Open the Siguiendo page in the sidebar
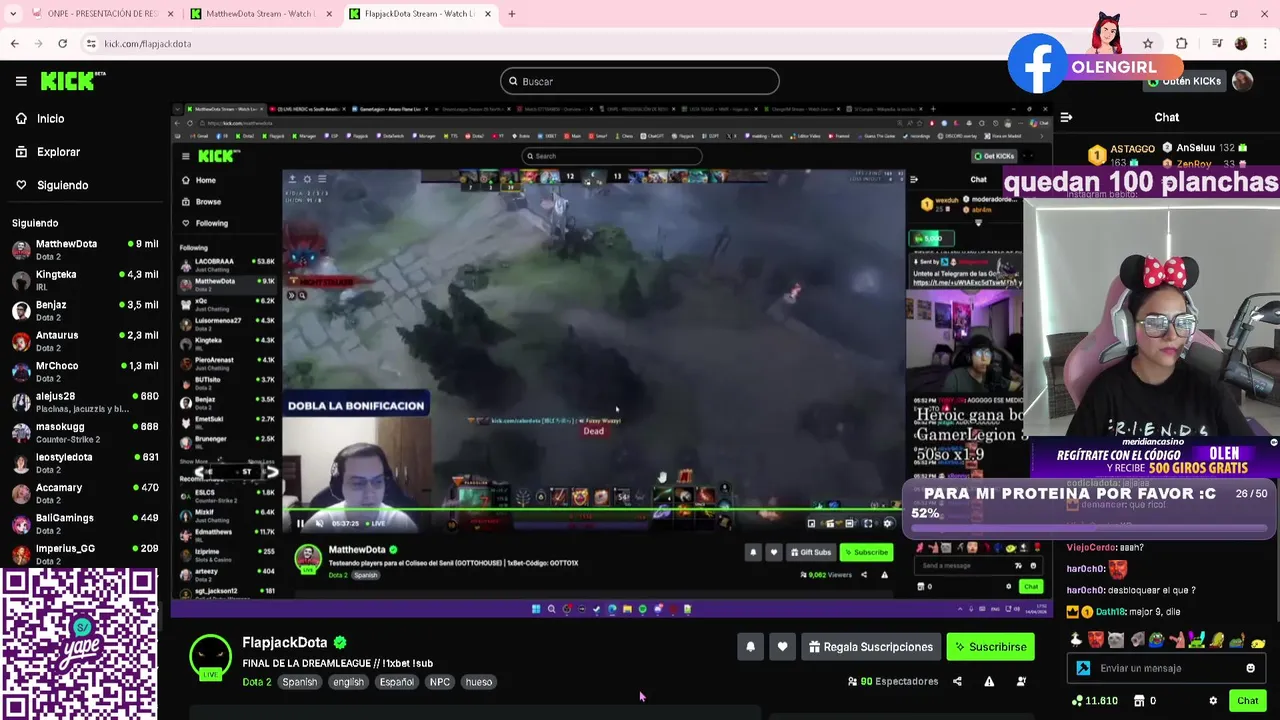Image resolution: width=1280 pixels, height=720 pixels. point(62,185)
